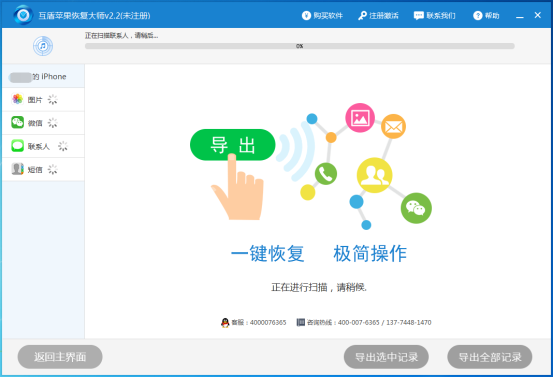This screenshot has height=378, width=554.
Task: Open 注册激活 with the key icon
Action: point(378,16)
